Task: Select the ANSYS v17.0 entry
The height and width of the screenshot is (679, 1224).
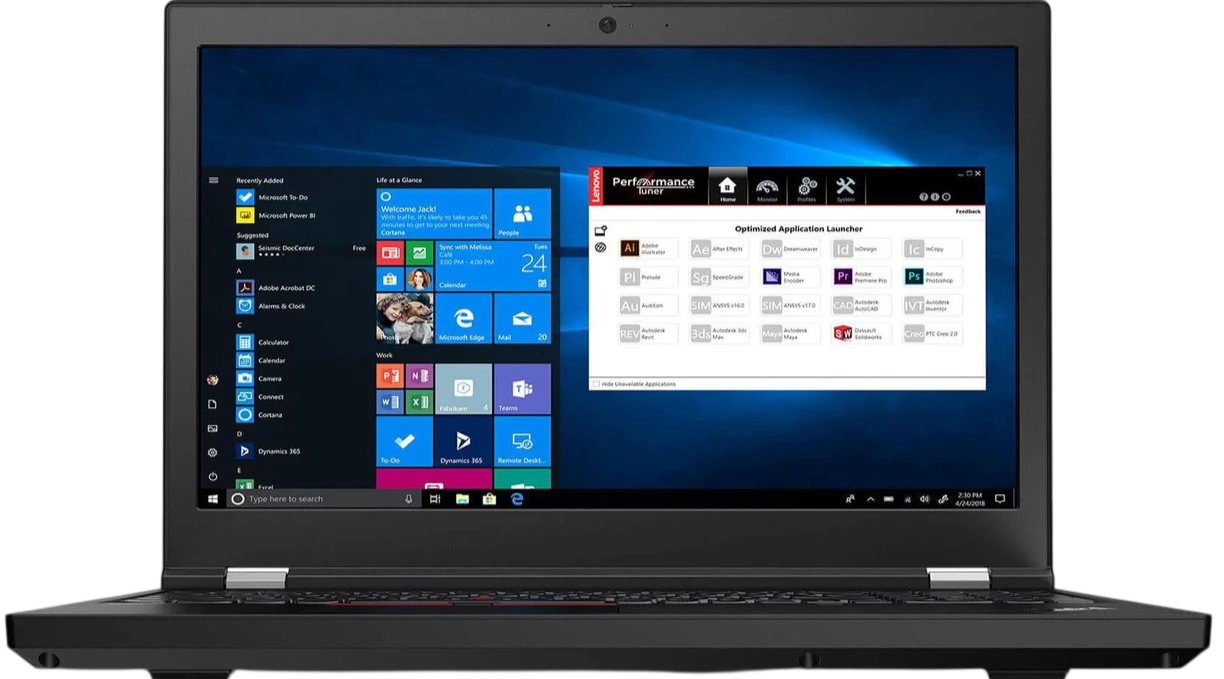Action: pyautogui.click(x=790, y=305)
